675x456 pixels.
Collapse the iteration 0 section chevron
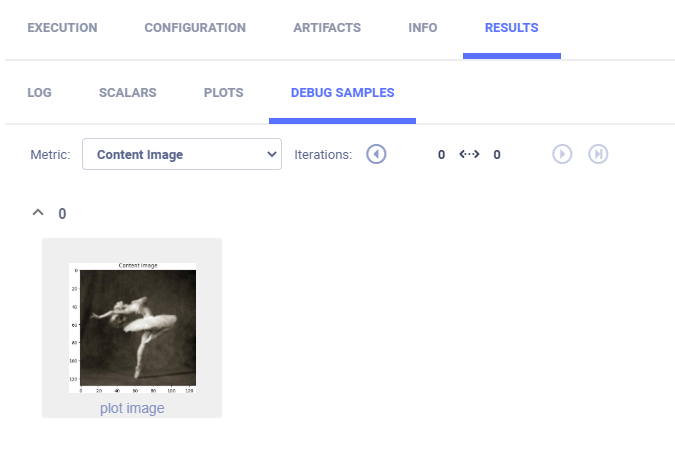point(38,213)
